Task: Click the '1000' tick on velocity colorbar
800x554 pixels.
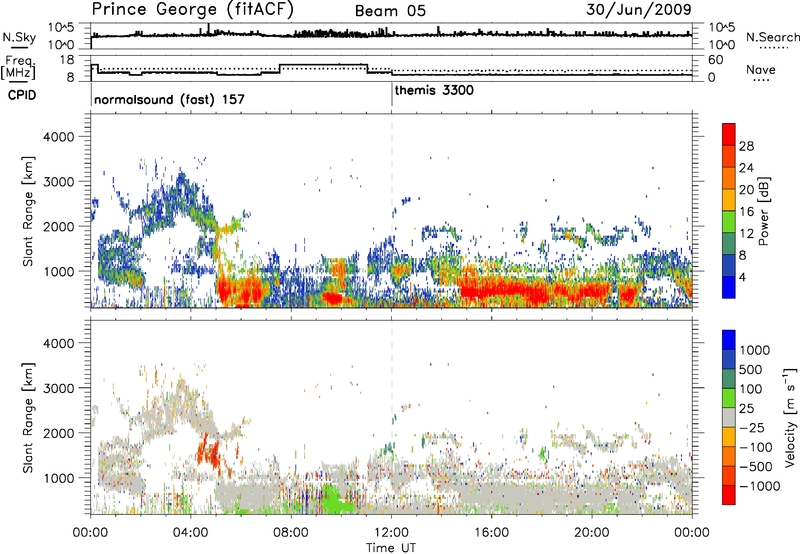Action: click(x=754, y=350)
